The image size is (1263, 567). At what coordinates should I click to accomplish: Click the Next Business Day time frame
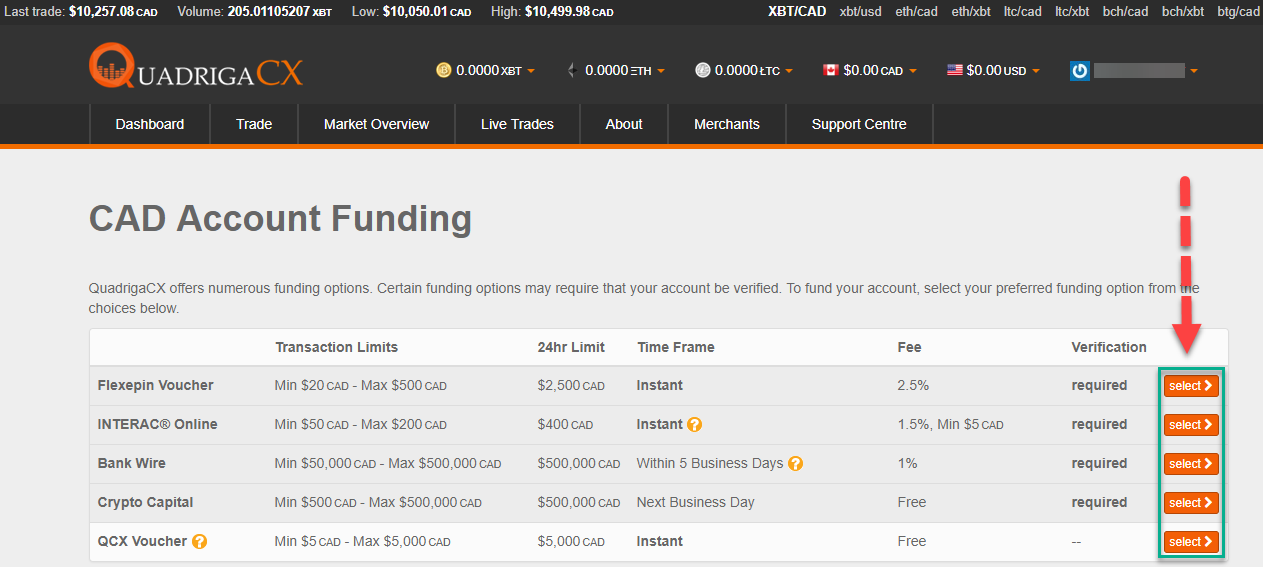696,502
